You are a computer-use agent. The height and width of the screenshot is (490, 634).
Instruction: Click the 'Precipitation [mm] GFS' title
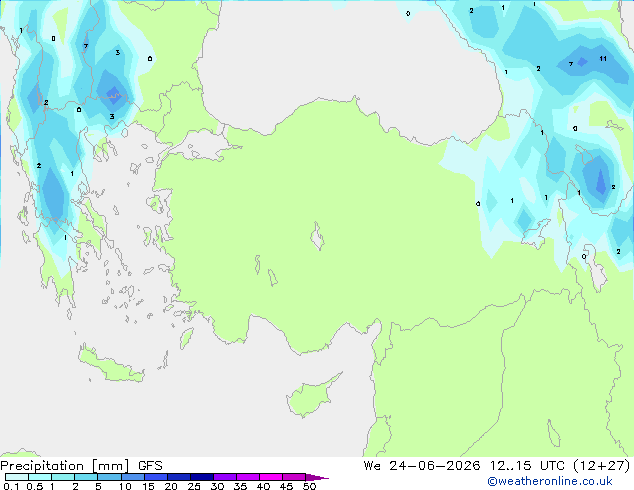click(81, 466)
